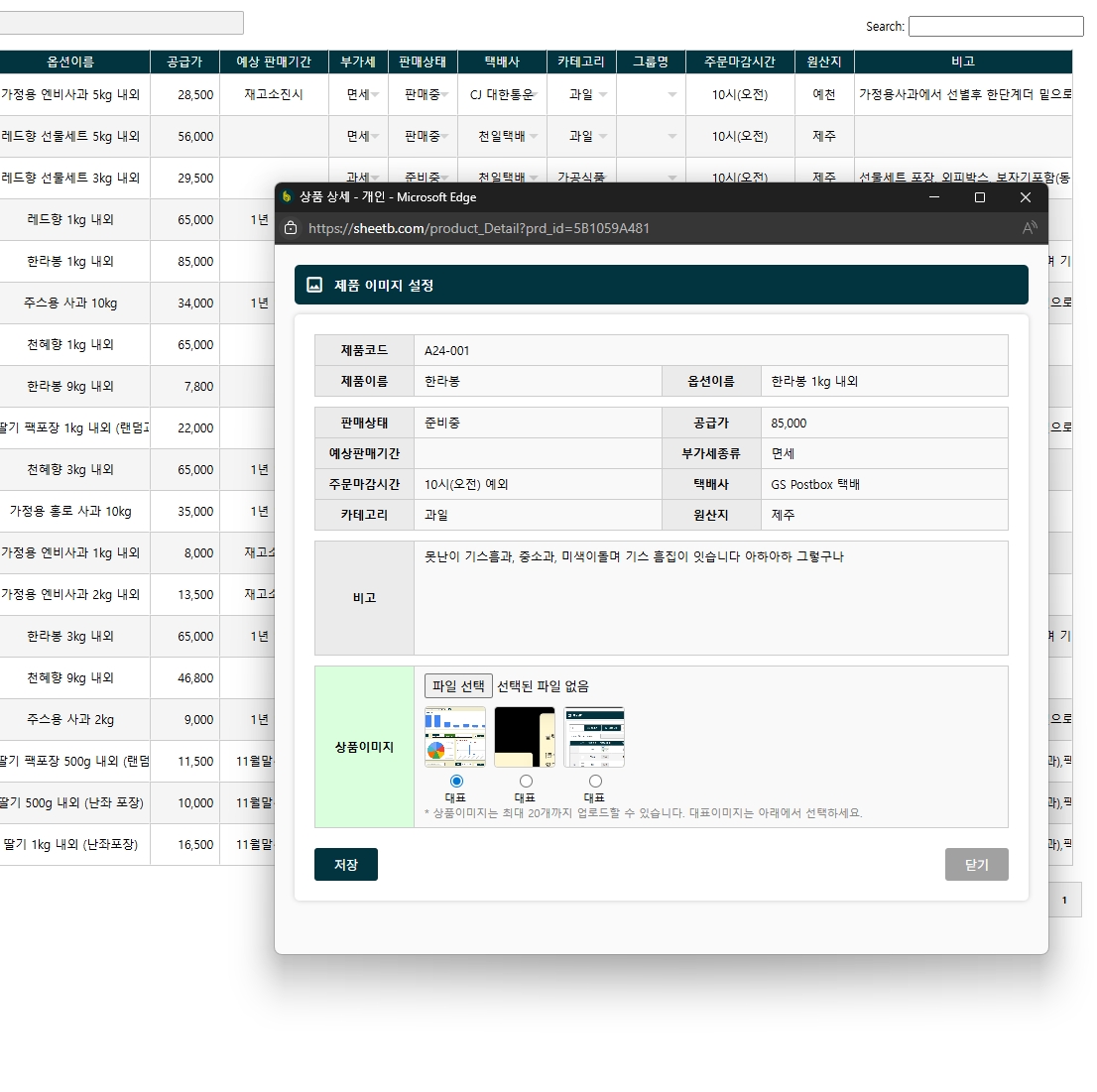The image size is (1097, 1092).
Task: Click the 한라봉 9kg 내외 cell
Action: tap(70, 386)
